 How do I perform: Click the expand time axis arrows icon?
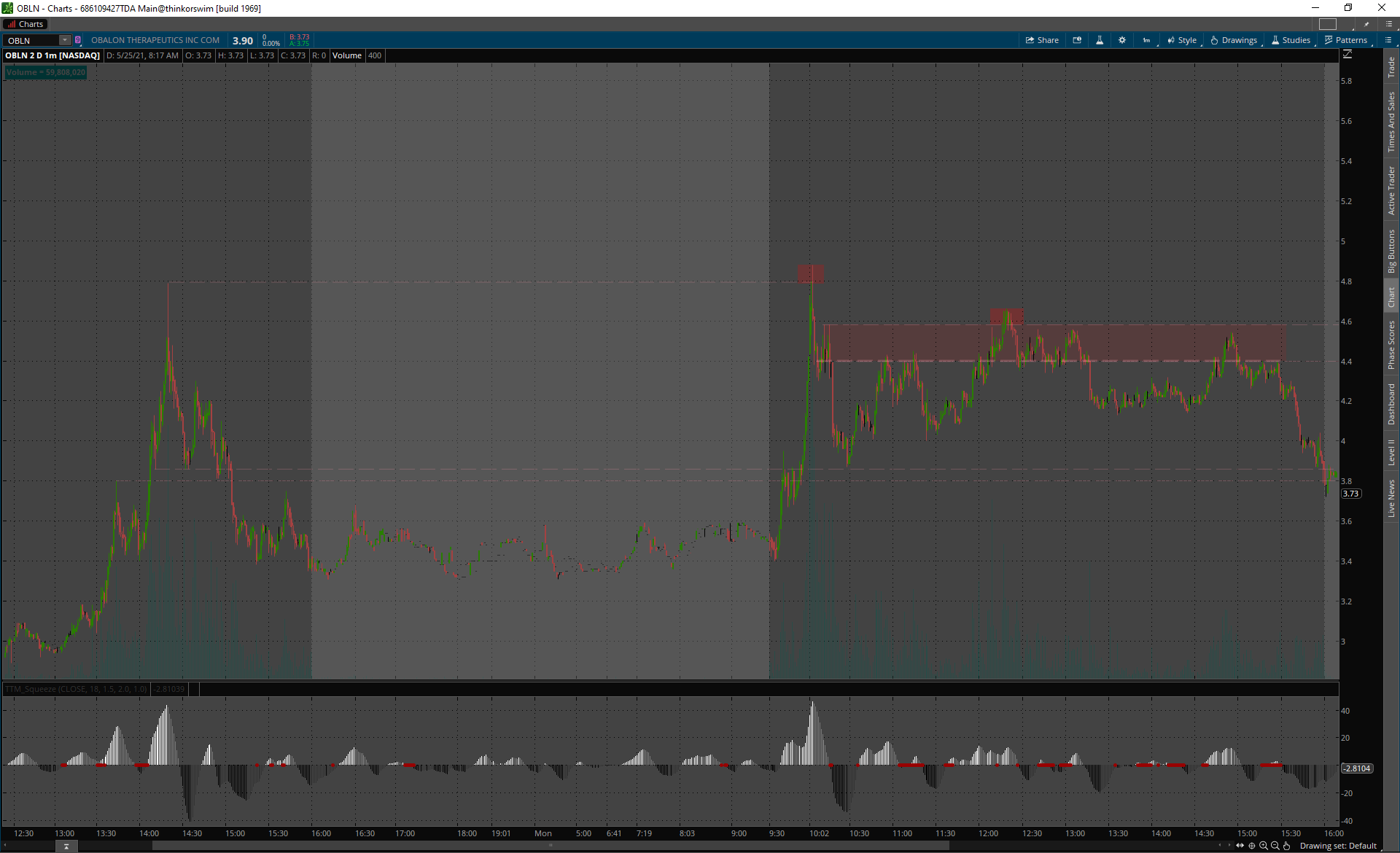1240,846
